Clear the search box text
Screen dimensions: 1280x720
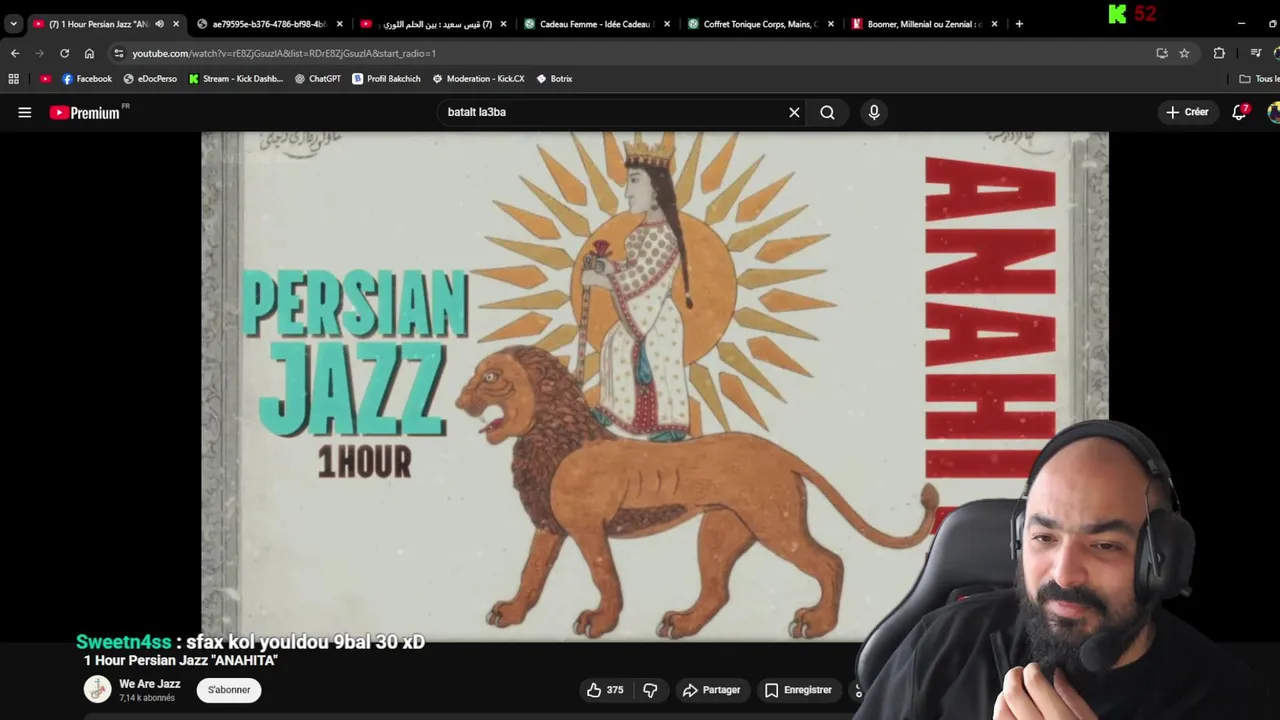click(794, 112)
